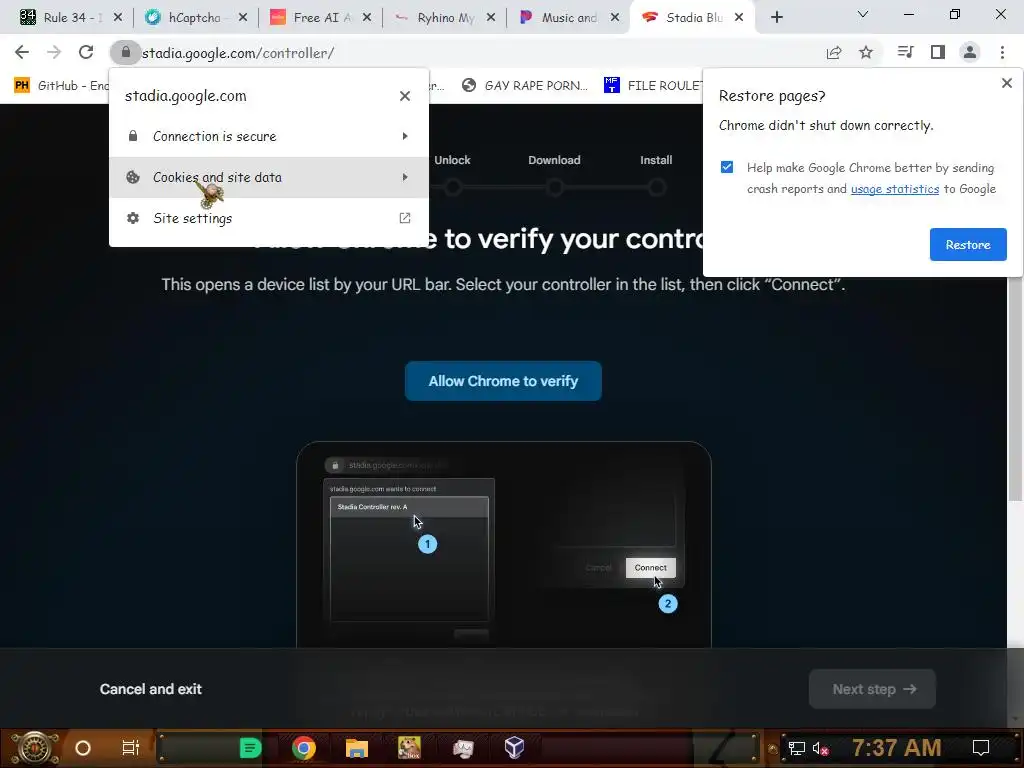Open the green notes app in the taskbar

[x=250, y=748]
